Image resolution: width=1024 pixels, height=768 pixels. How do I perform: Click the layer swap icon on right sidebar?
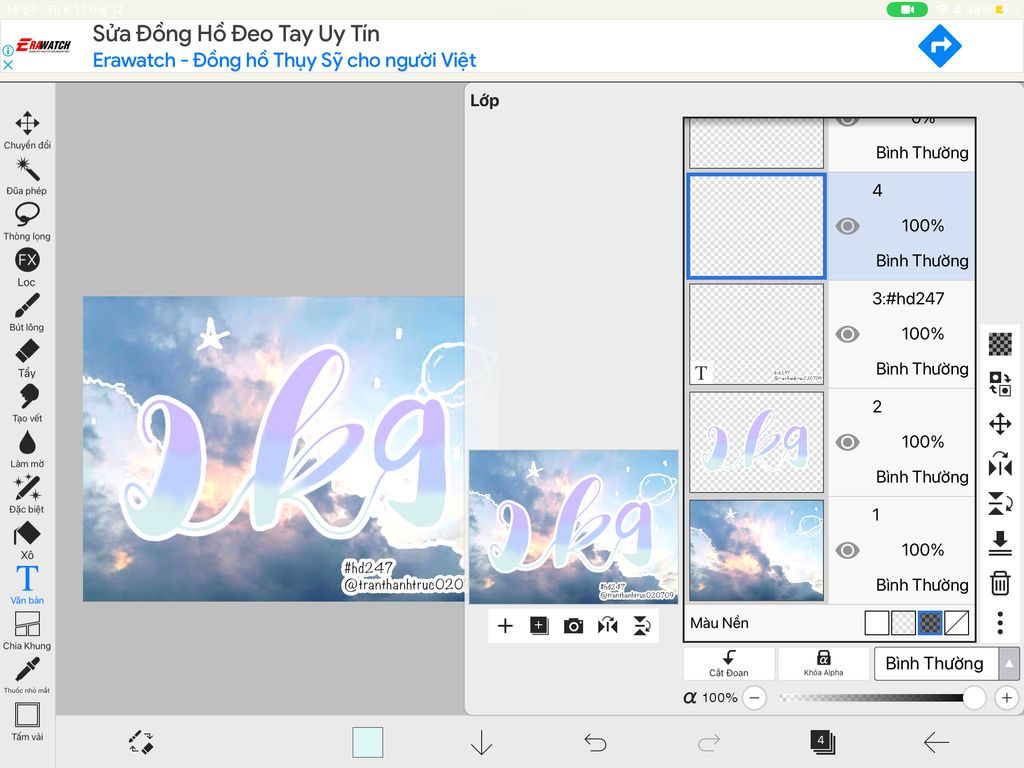click(1000, 383)
